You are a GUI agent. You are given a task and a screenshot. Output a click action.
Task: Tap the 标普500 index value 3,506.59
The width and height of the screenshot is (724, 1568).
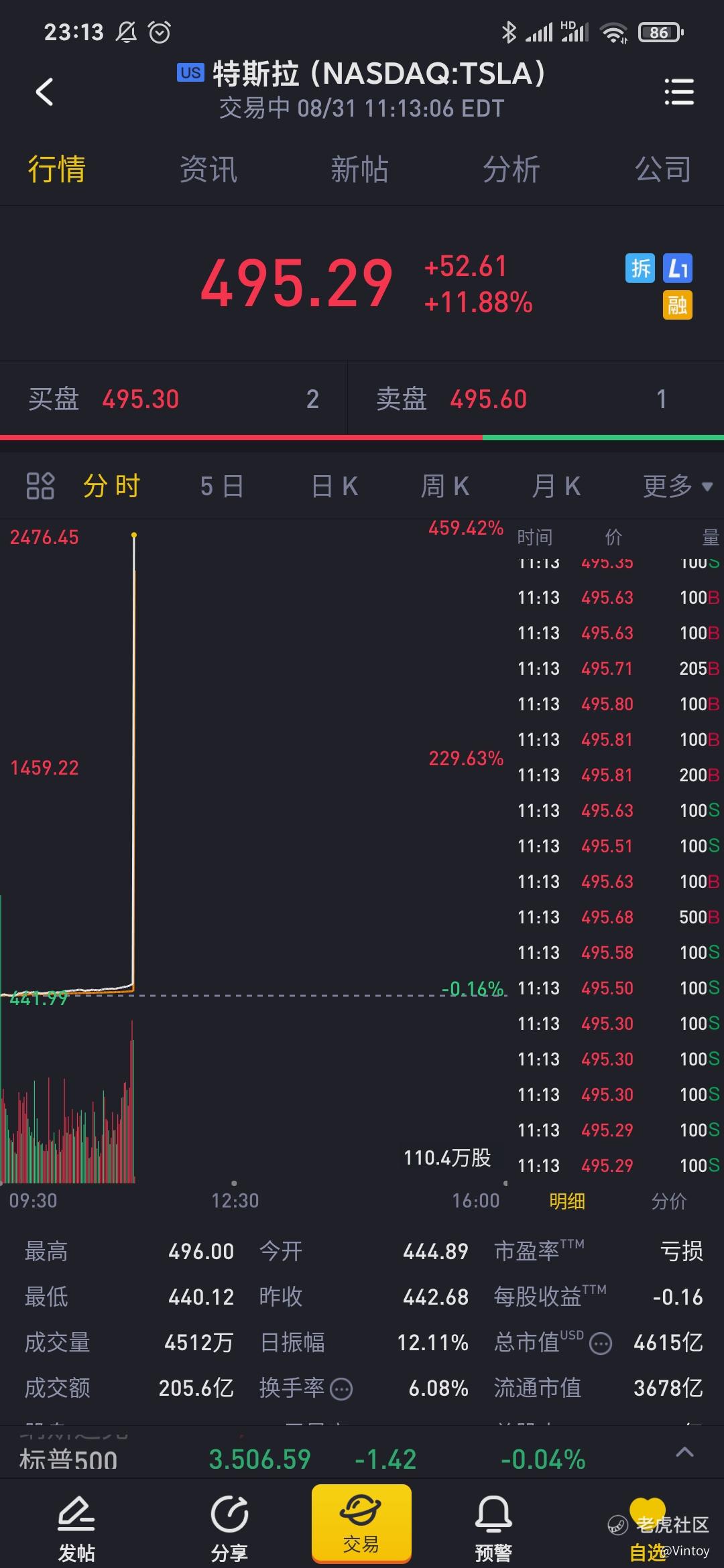click(259, 1459)
